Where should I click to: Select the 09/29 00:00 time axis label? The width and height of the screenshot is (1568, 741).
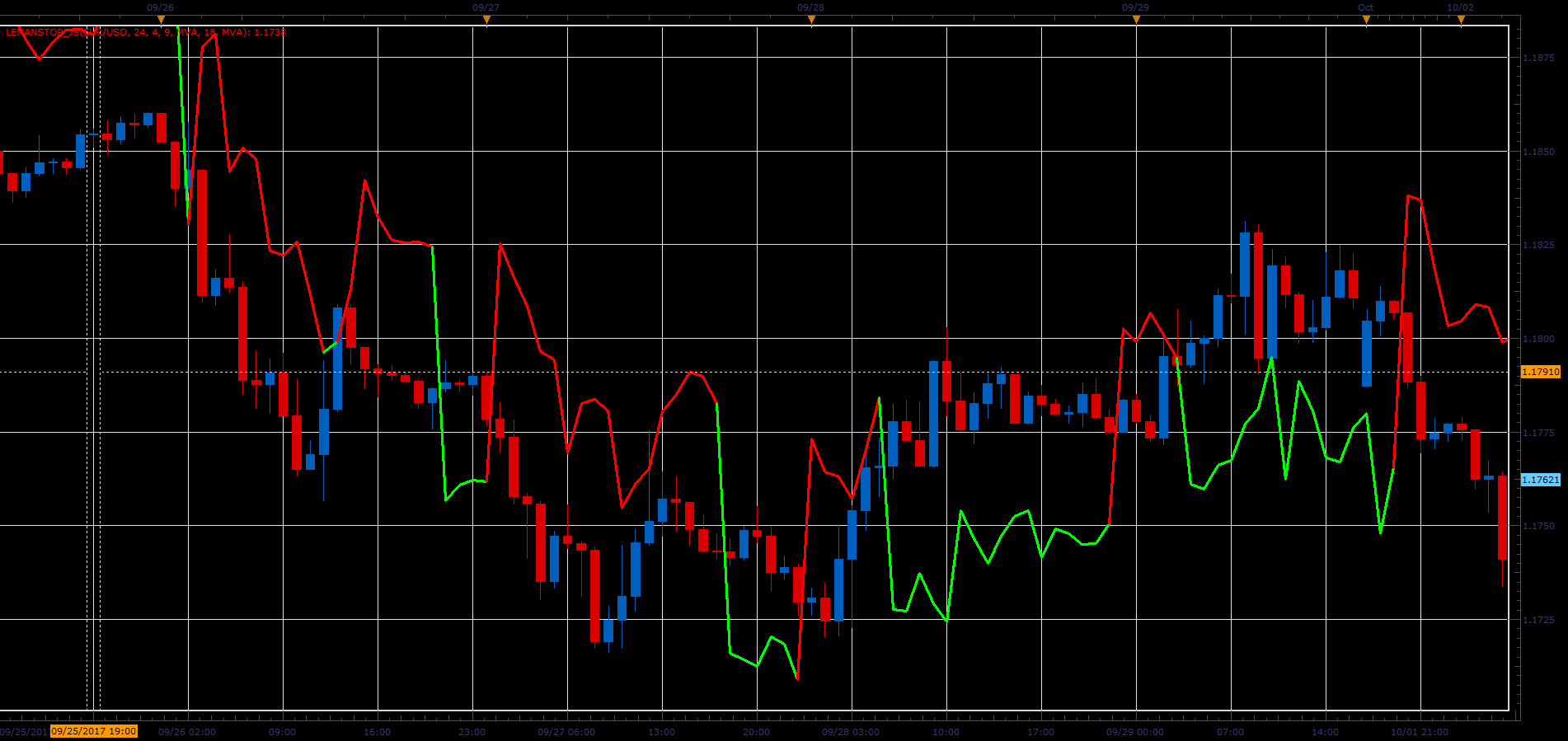pos(1135,732)
